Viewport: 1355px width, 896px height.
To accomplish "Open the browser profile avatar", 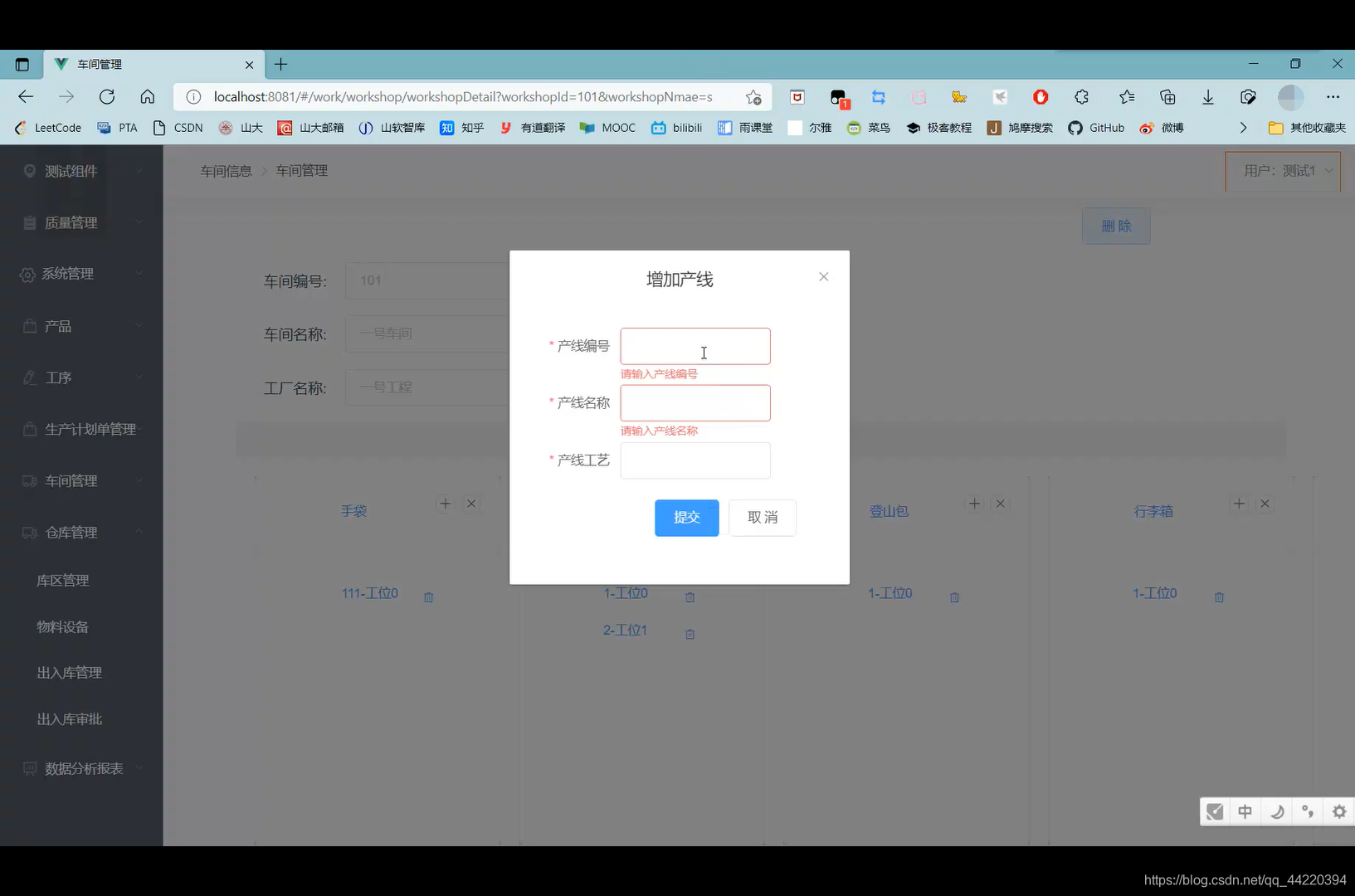I will point(1290,97).
